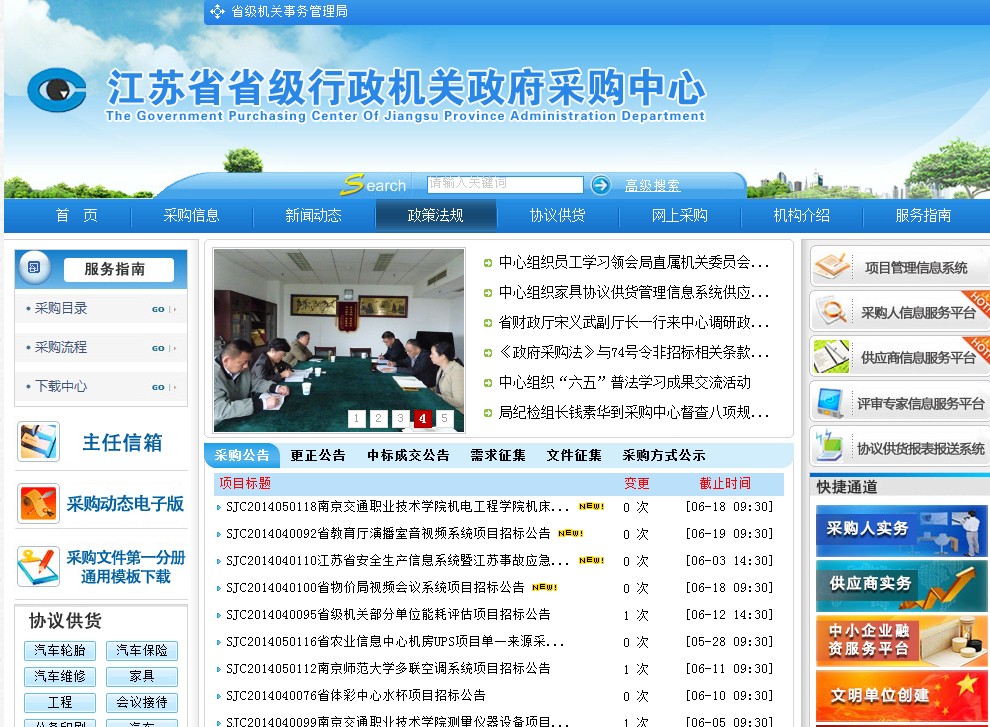Click the 项目管理信息系统 icon
Viewport: 990px width, 727px height.
tap(832, 267)
